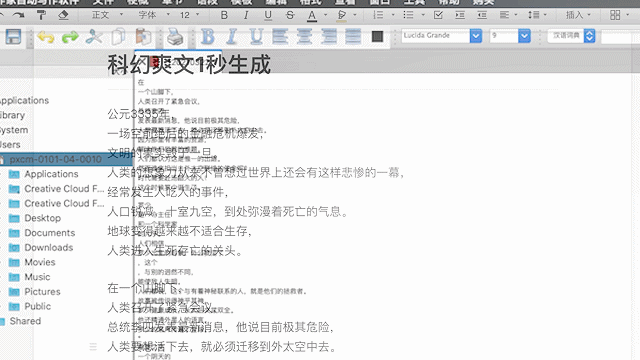Insert a bulleted list
The height and width of the screenshot is (360, 640).
pyautogui.click(x=408, y=15)
